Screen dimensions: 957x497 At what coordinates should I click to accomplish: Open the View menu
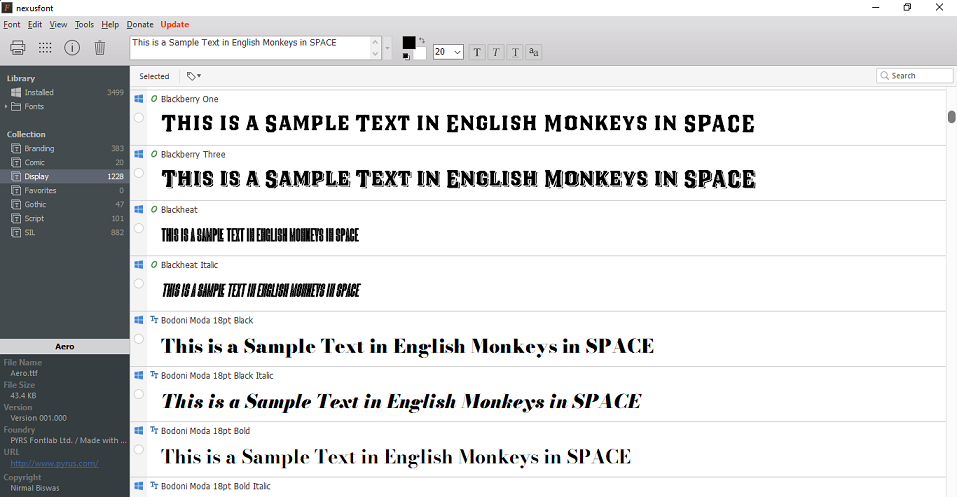58,24
